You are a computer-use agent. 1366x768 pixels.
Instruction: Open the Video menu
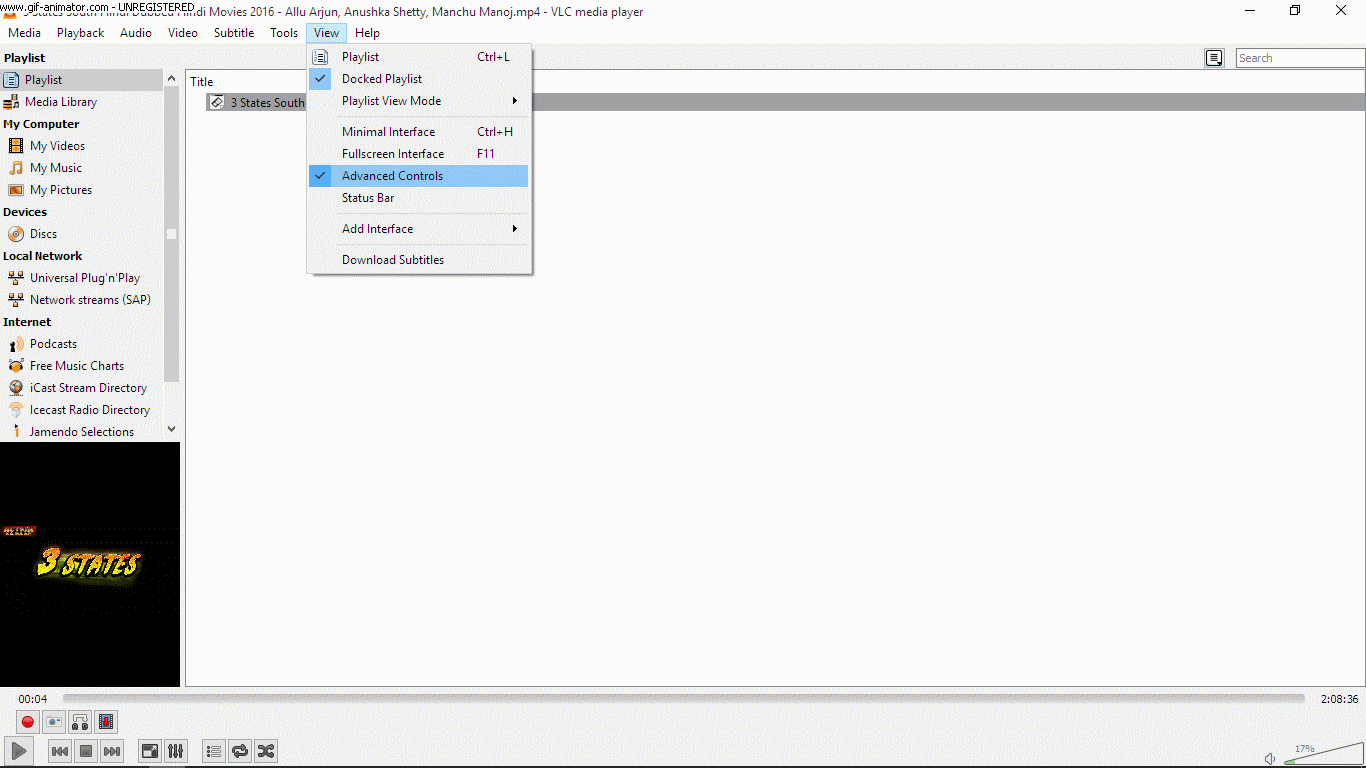(x=183, y=33)
